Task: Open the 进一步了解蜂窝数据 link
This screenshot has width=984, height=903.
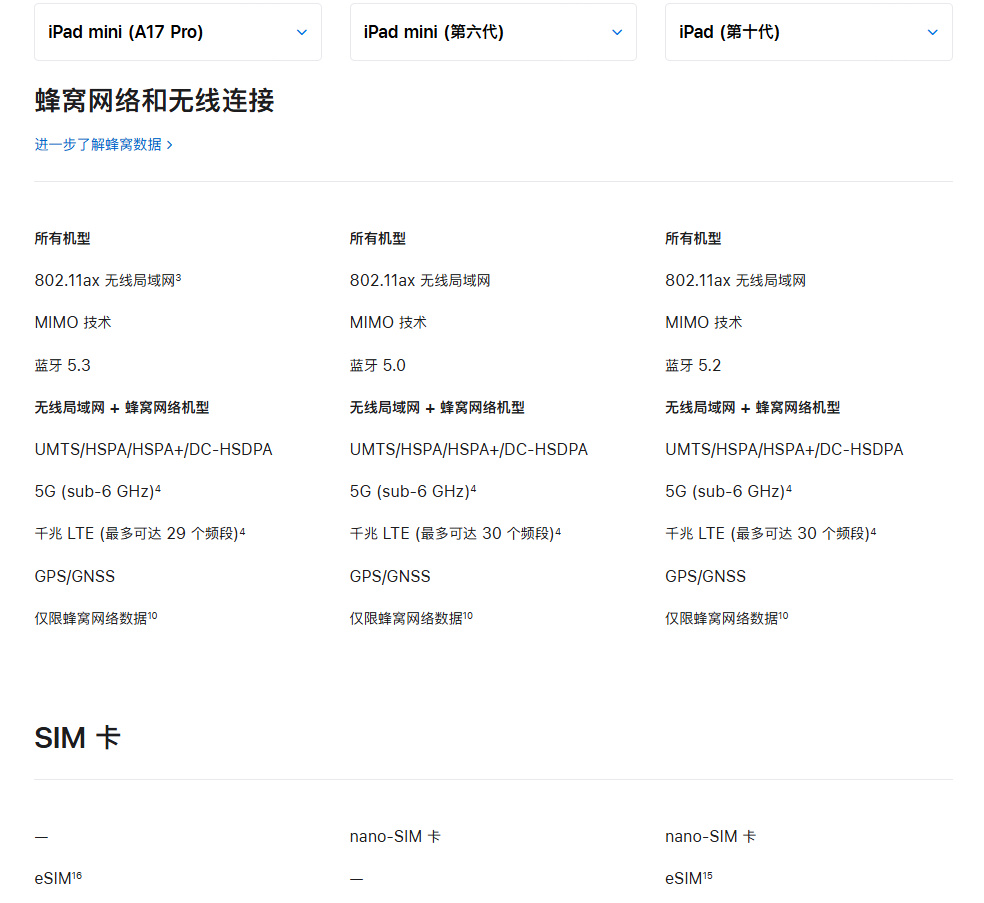Action: [x=104, y=145]
